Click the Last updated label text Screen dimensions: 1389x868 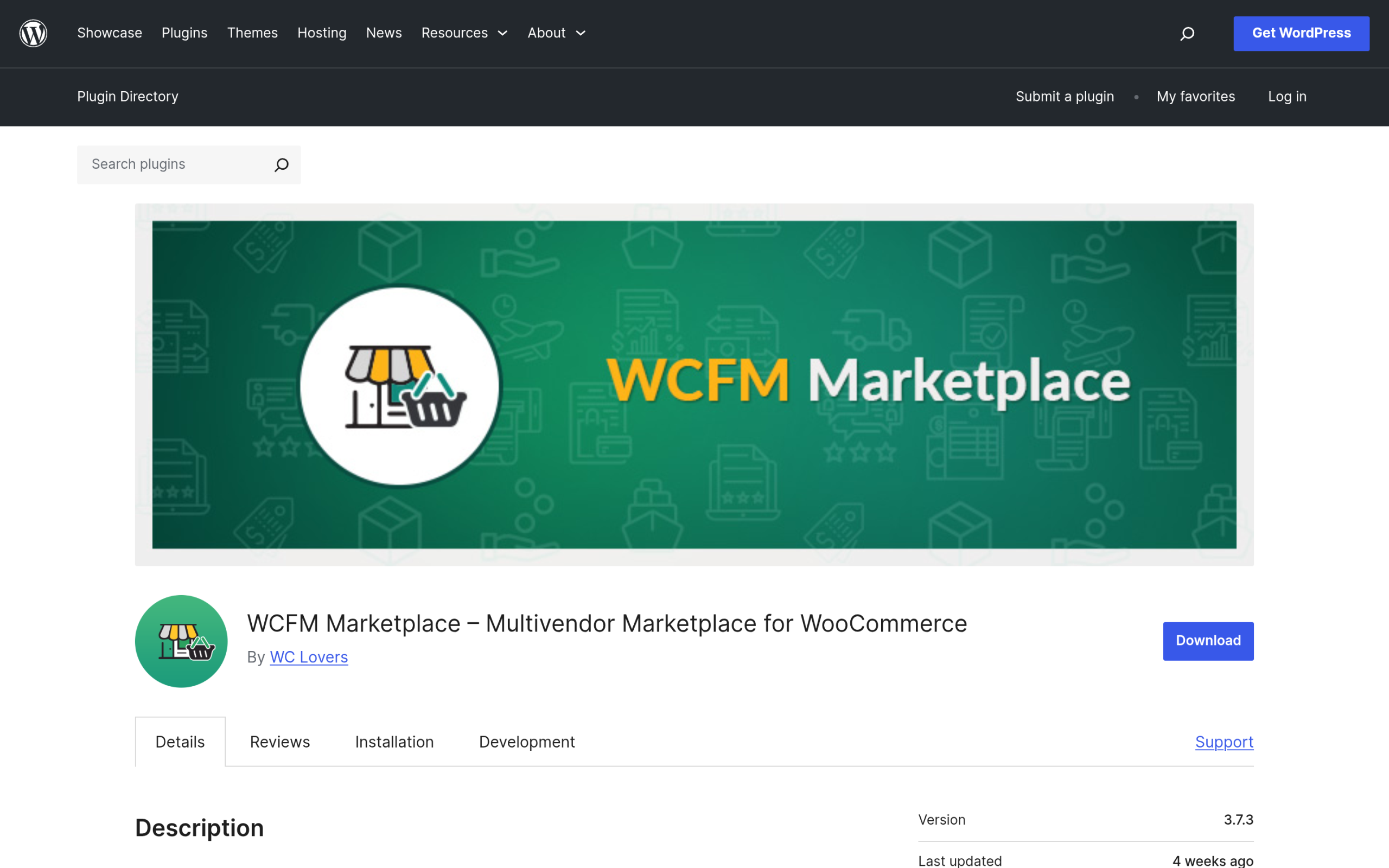point(960,860)
